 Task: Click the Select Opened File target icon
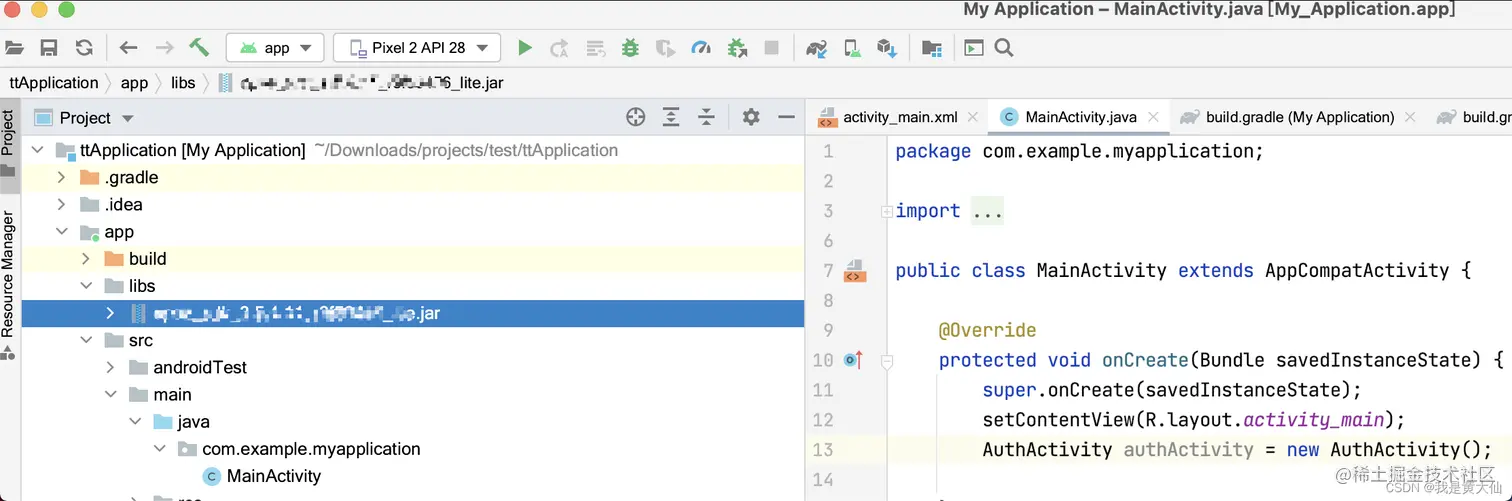pyautogui.click(x=635, y=118)
